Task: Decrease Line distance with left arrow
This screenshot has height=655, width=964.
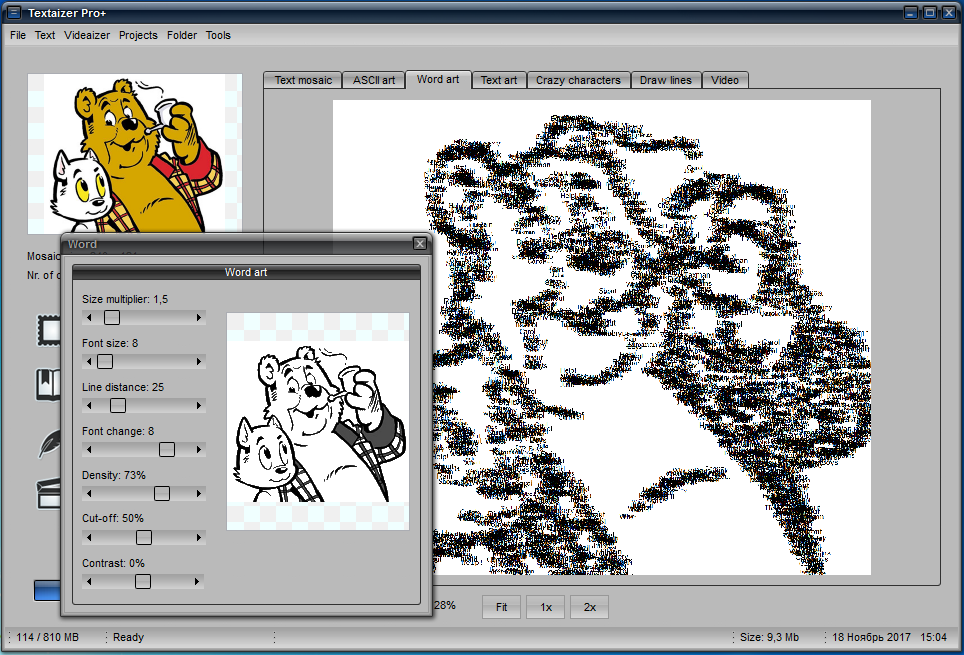Action: point(90,405)
